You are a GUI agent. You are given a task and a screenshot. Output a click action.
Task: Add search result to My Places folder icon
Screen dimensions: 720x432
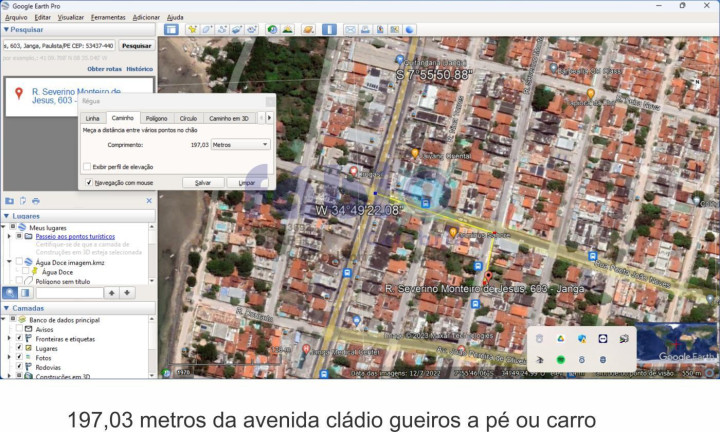point(9,201)
